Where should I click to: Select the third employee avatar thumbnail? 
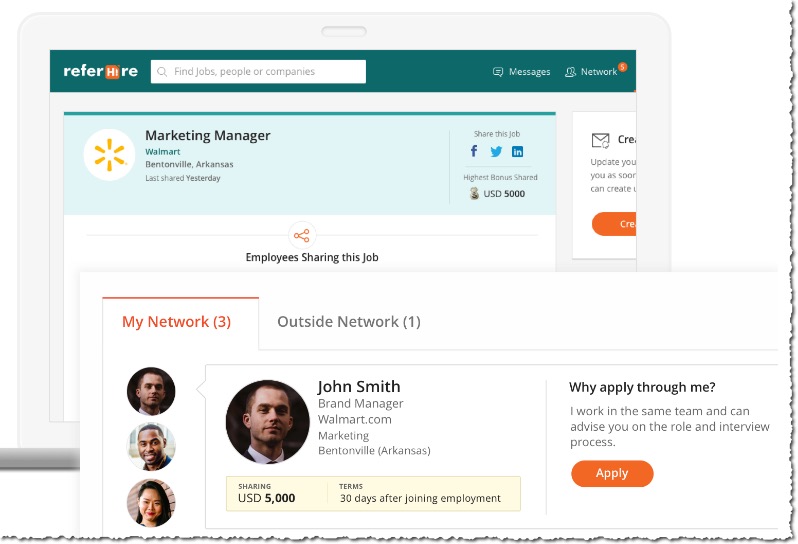tap(151, 501)
